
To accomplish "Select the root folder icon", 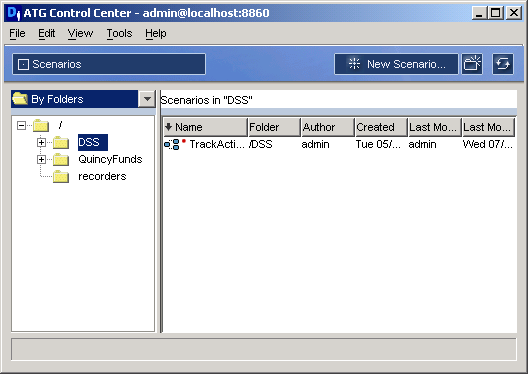I will 41,126.
